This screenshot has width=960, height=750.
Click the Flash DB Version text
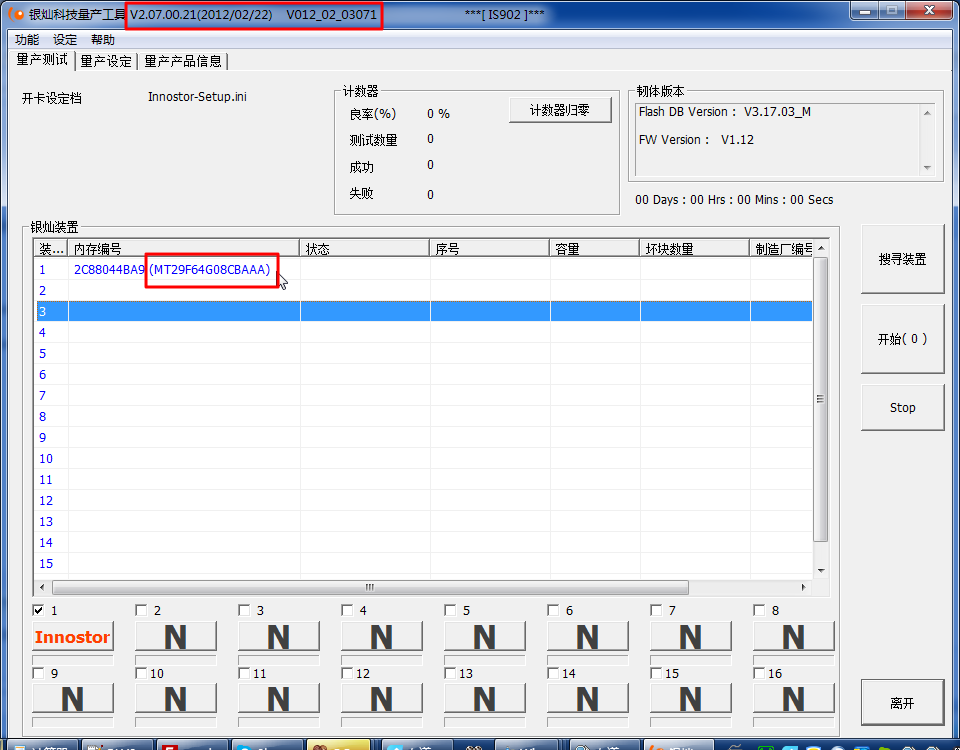(724, 111)
